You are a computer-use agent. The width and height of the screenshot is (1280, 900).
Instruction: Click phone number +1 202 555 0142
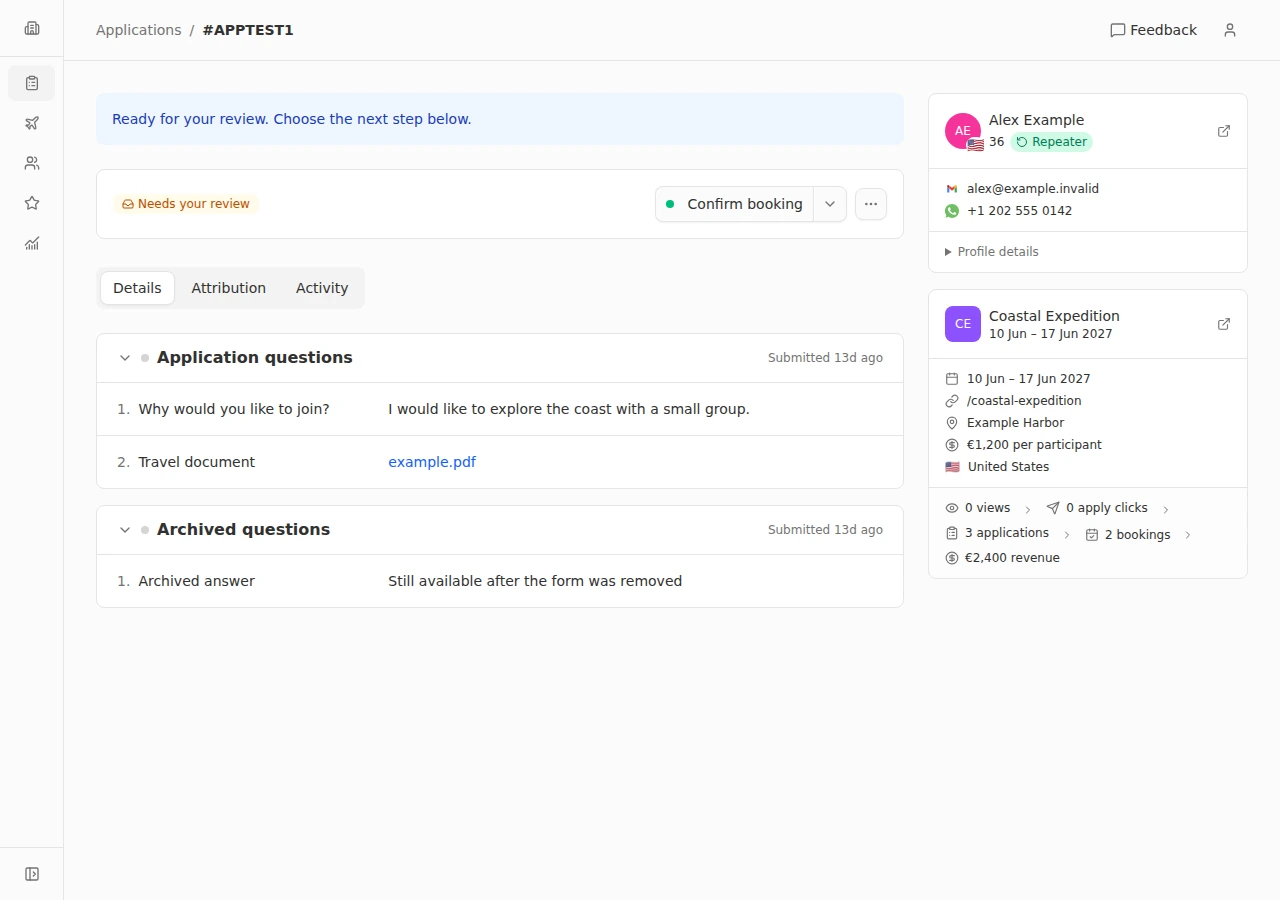click(1019, 211)
